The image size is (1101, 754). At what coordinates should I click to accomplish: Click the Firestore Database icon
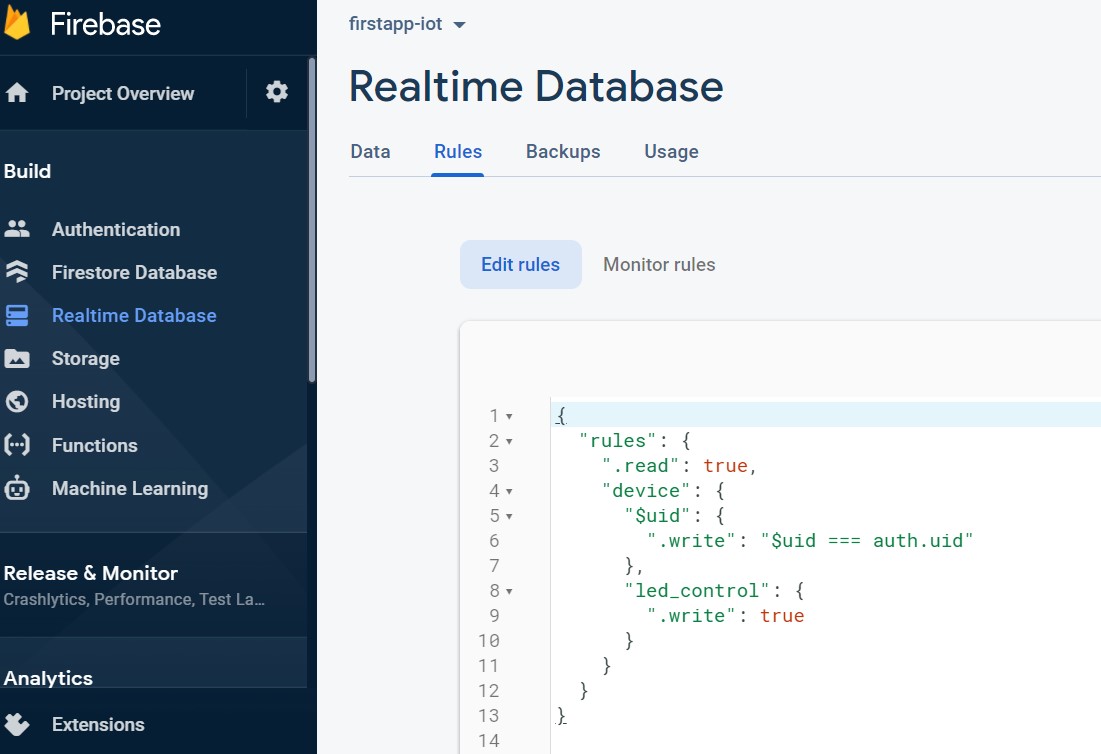(x=17, y=272)
